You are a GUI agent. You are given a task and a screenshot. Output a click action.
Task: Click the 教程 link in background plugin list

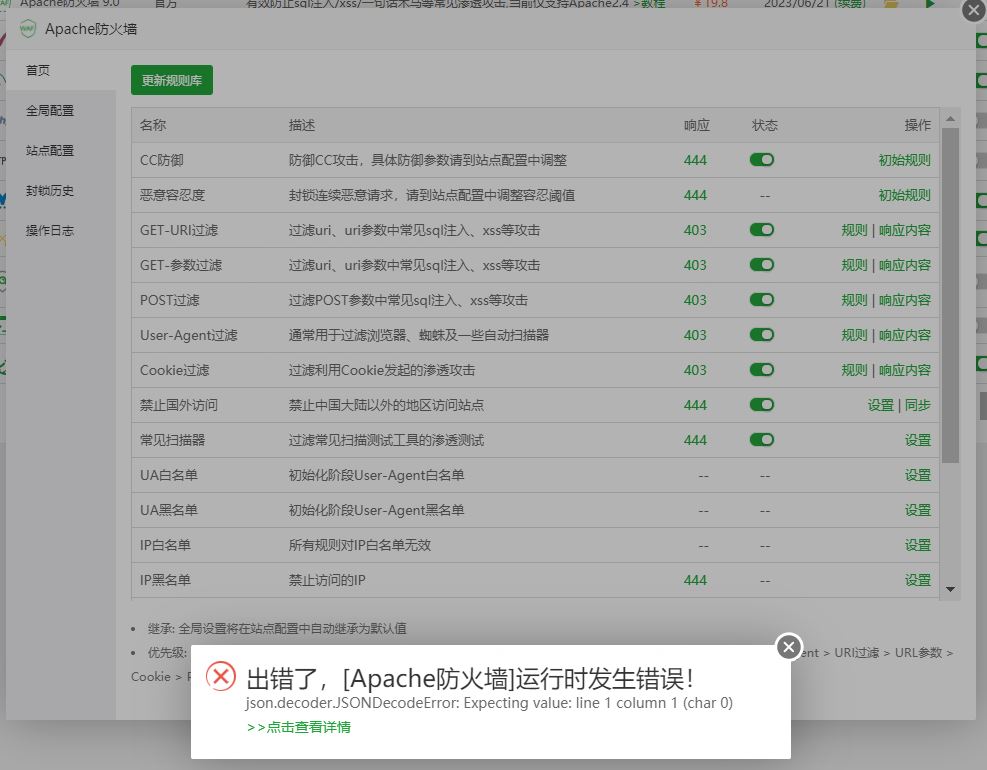pos(653,4)
